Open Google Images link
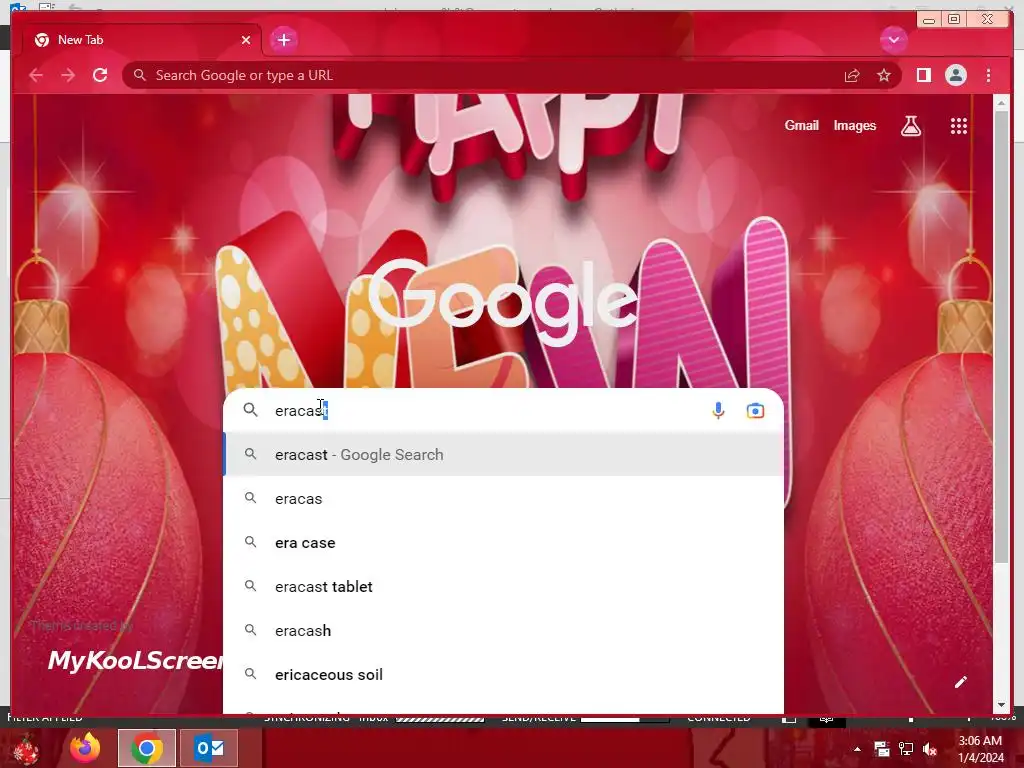 [854, 125]
